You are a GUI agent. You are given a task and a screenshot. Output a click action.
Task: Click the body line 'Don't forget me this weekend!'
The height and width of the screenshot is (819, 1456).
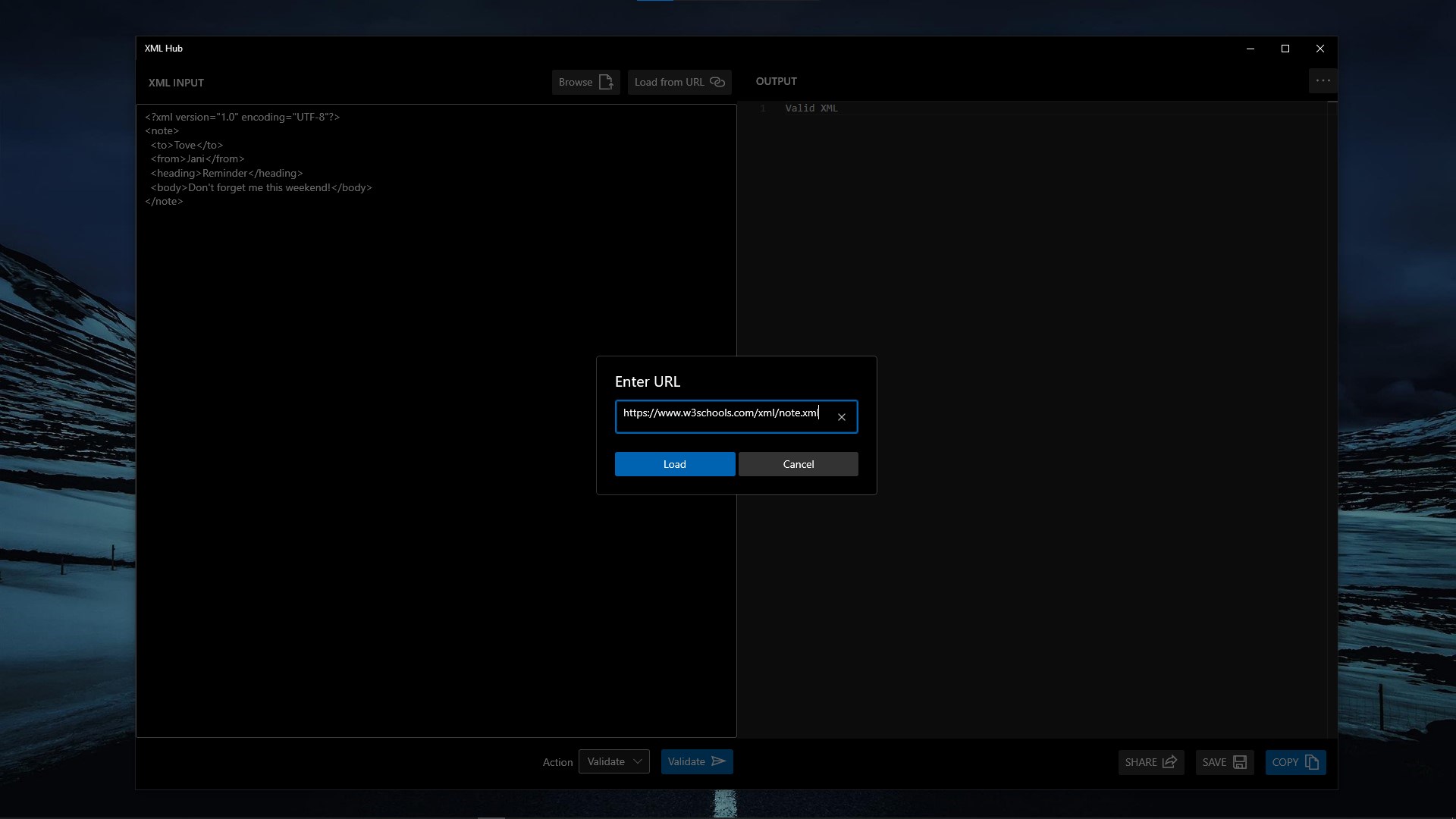tap(261, 187)
